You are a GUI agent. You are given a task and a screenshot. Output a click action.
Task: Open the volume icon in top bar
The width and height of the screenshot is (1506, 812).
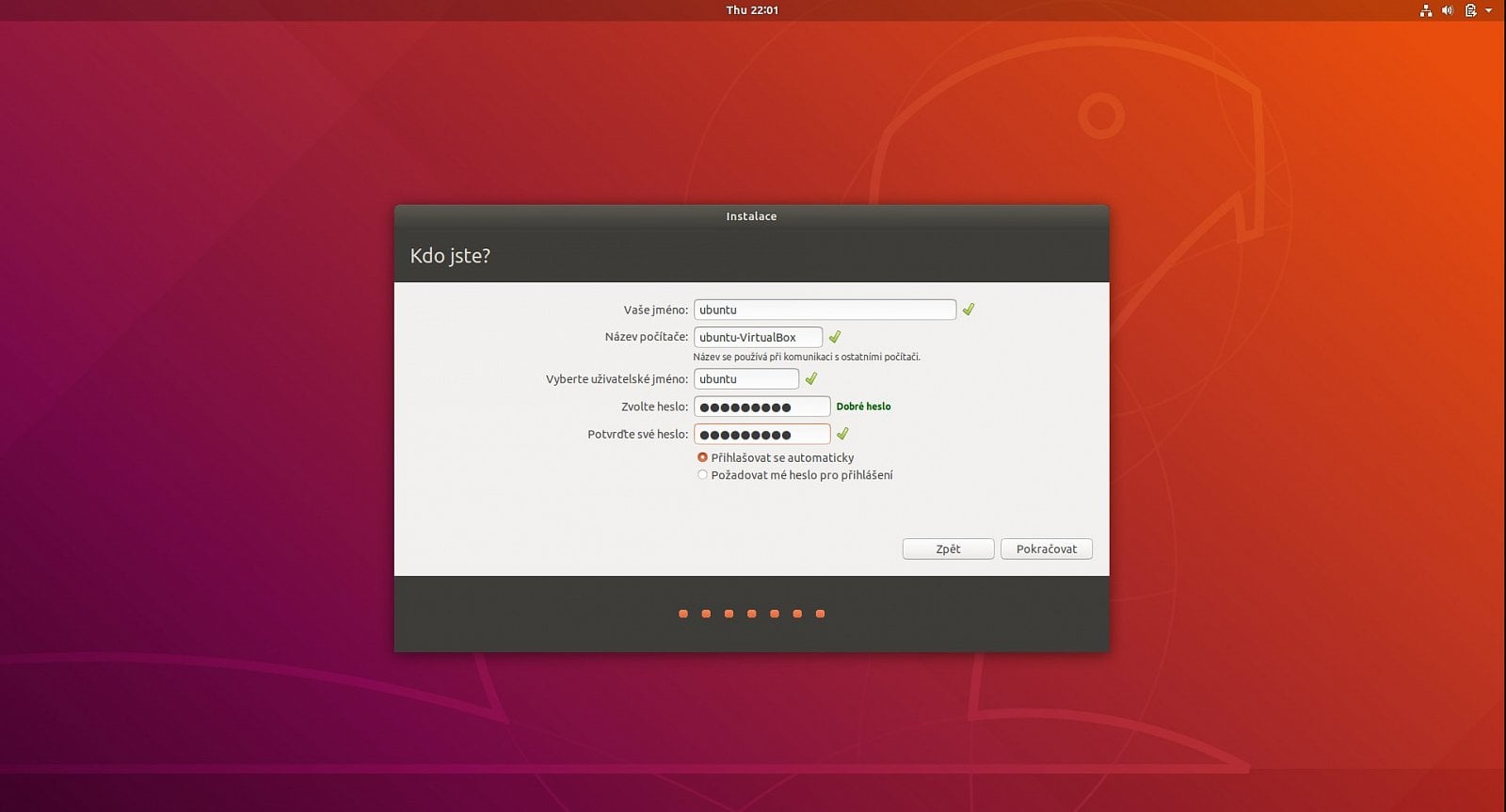tap(1448, 10)
